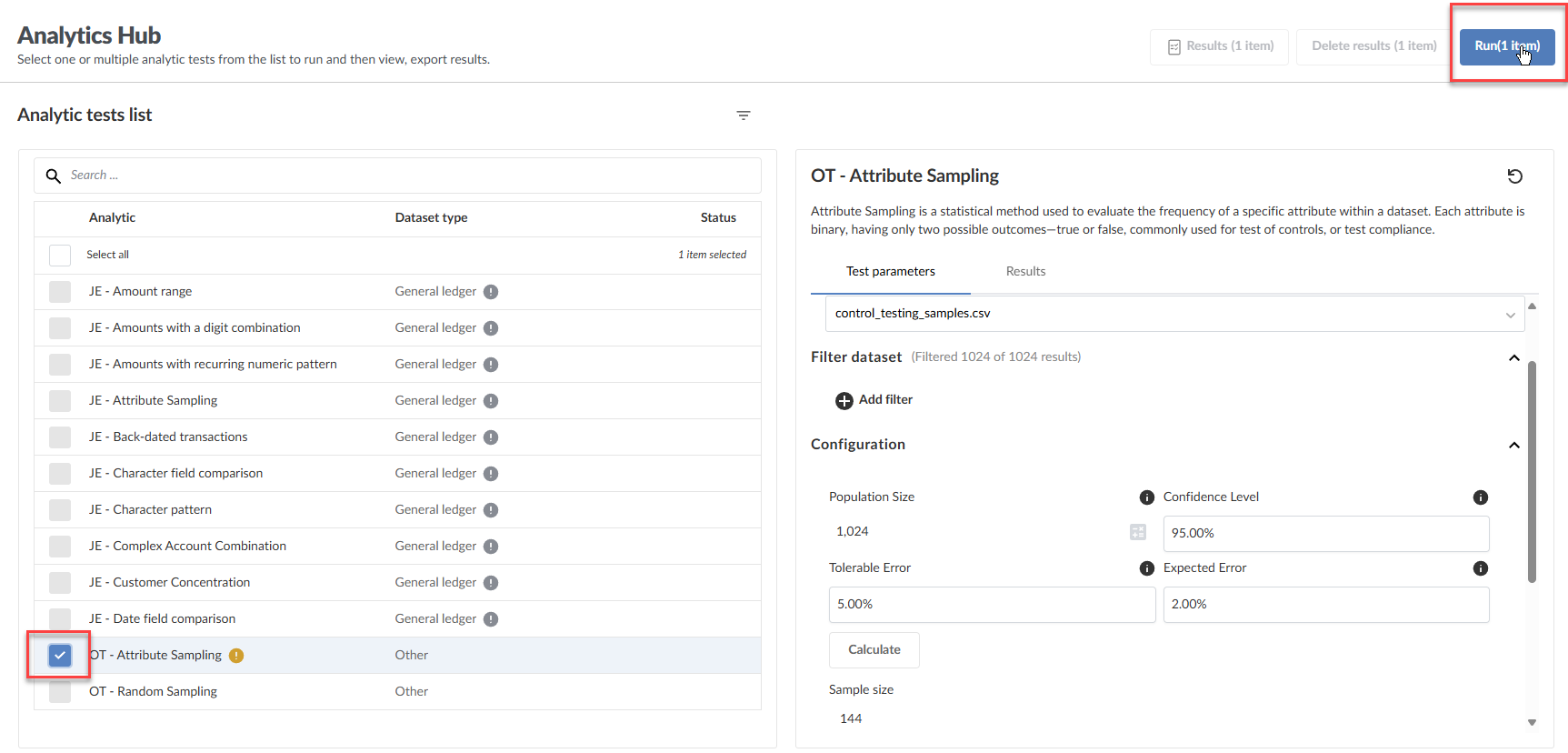Click the '1 item selected' text

click(712, 256)
